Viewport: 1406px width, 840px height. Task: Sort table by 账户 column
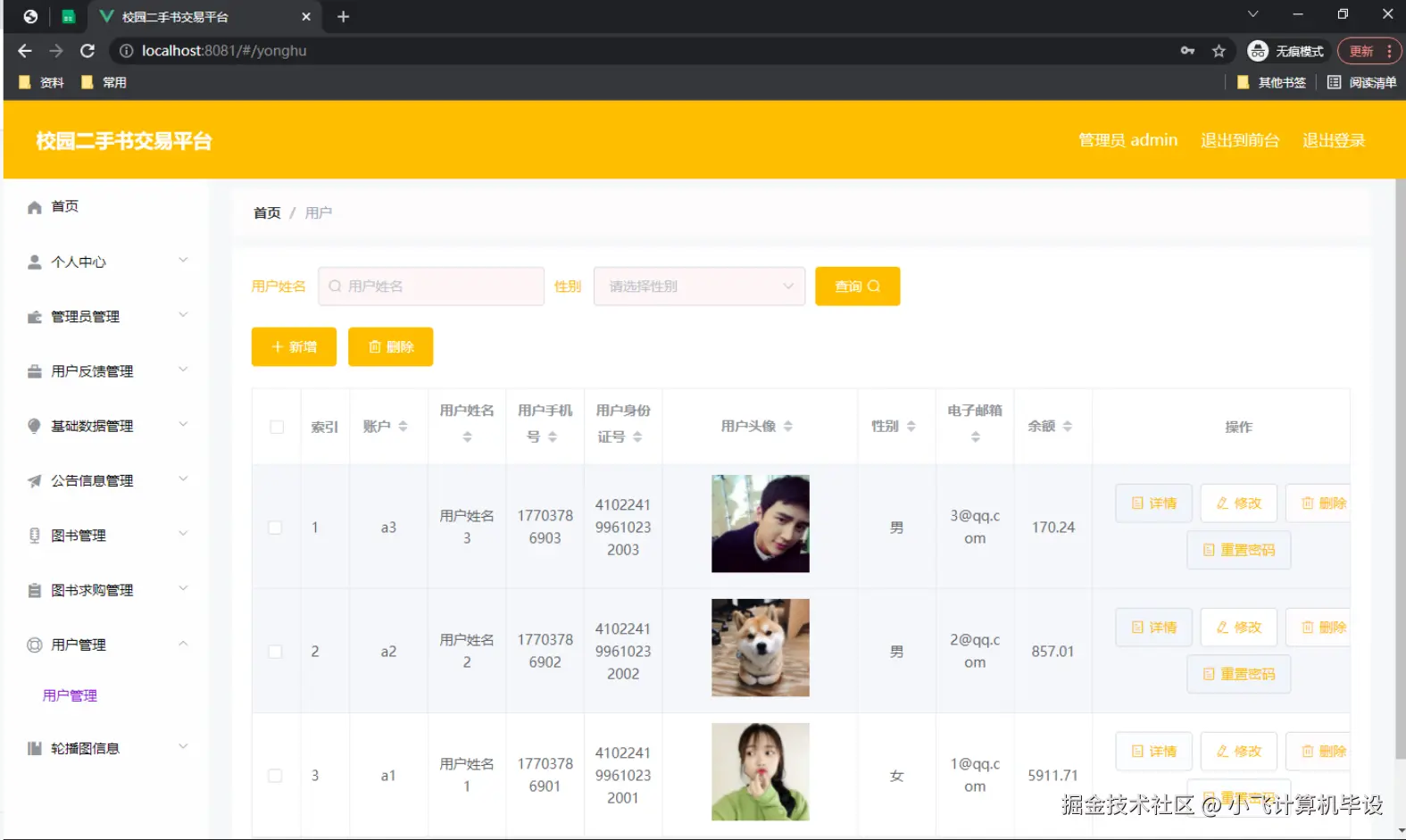(403, 427)
